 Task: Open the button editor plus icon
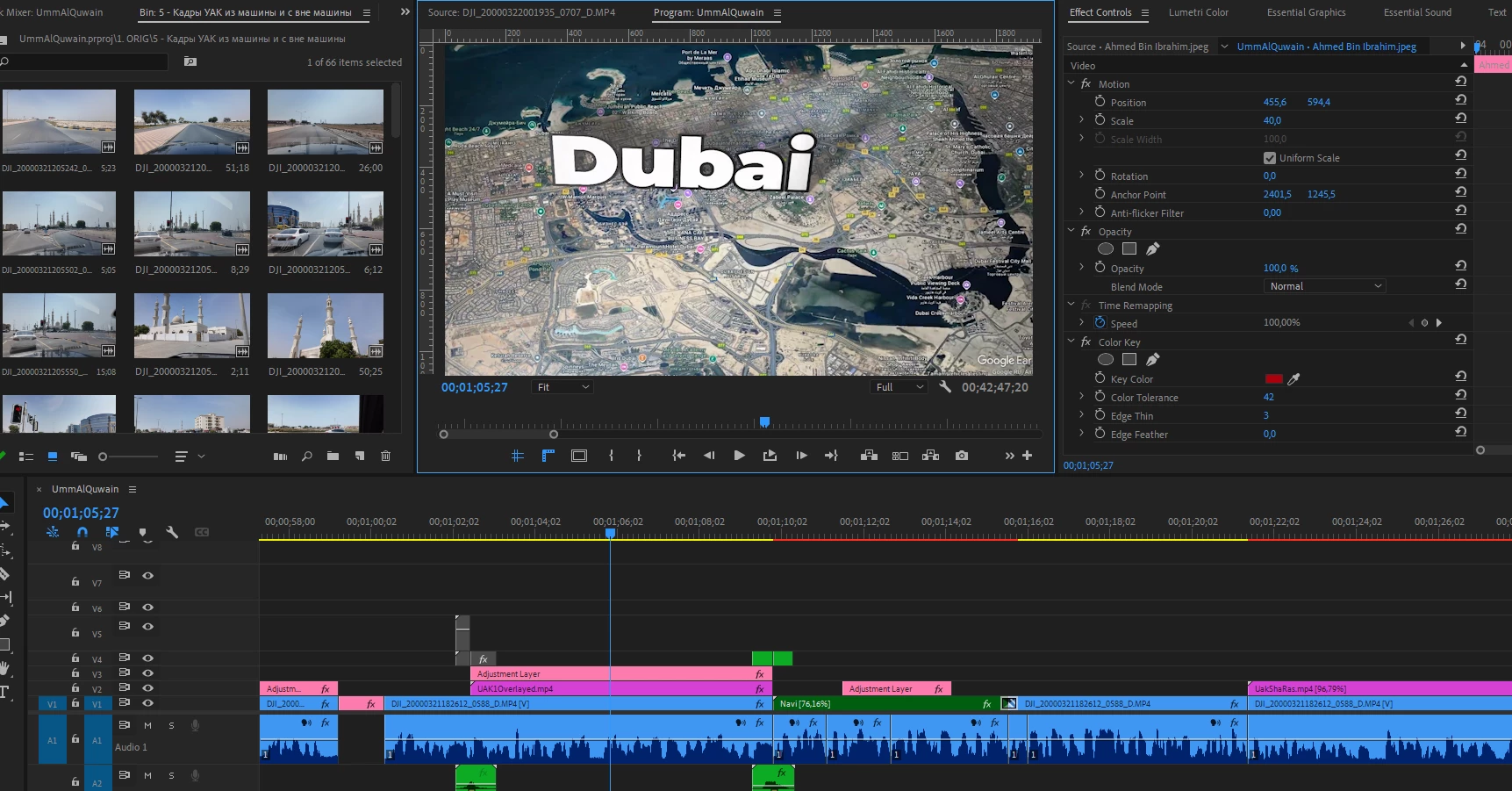(x=1027, y=456)
